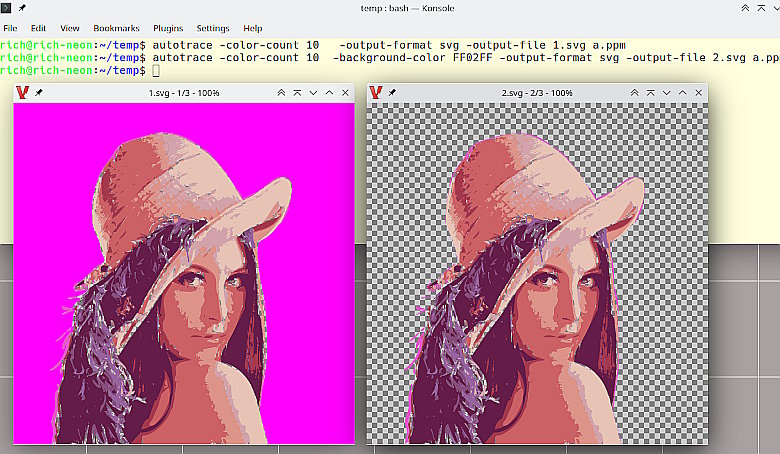This screenshot has height=454, width=780.
Task: Click the '2.svg - 2/3 - 100%' title text
Action: (537, 93)
